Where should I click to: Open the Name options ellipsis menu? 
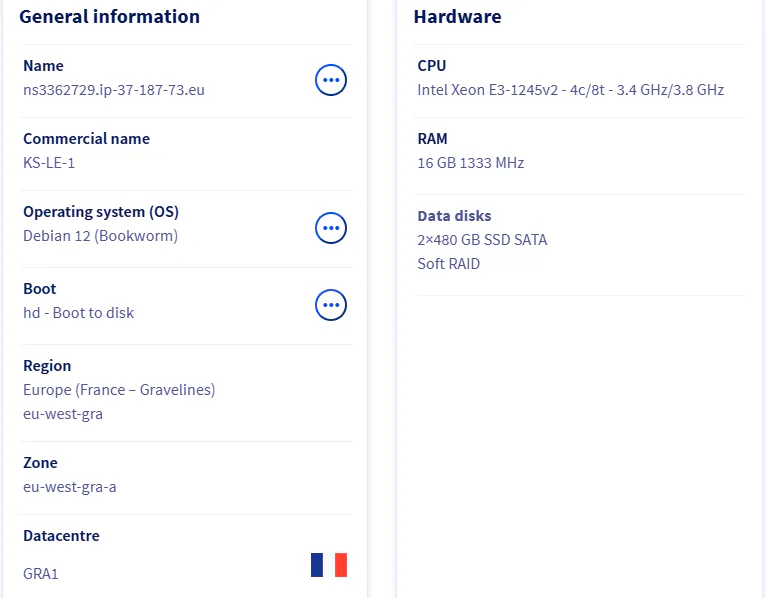pyautogui.click(x=331, y=80)
